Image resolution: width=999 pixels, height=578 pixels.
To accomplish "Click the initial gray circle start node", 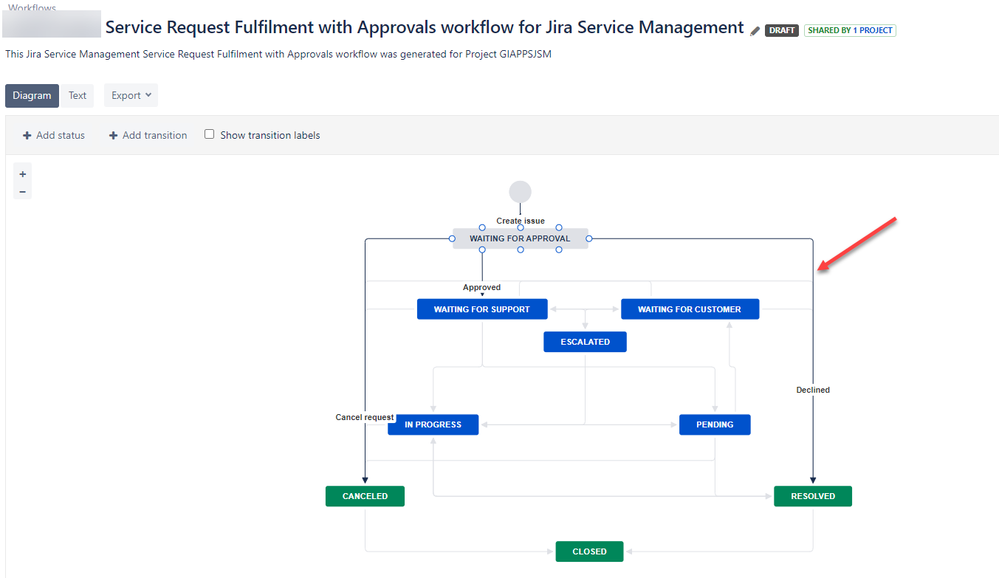I will (x=520, y=192).
